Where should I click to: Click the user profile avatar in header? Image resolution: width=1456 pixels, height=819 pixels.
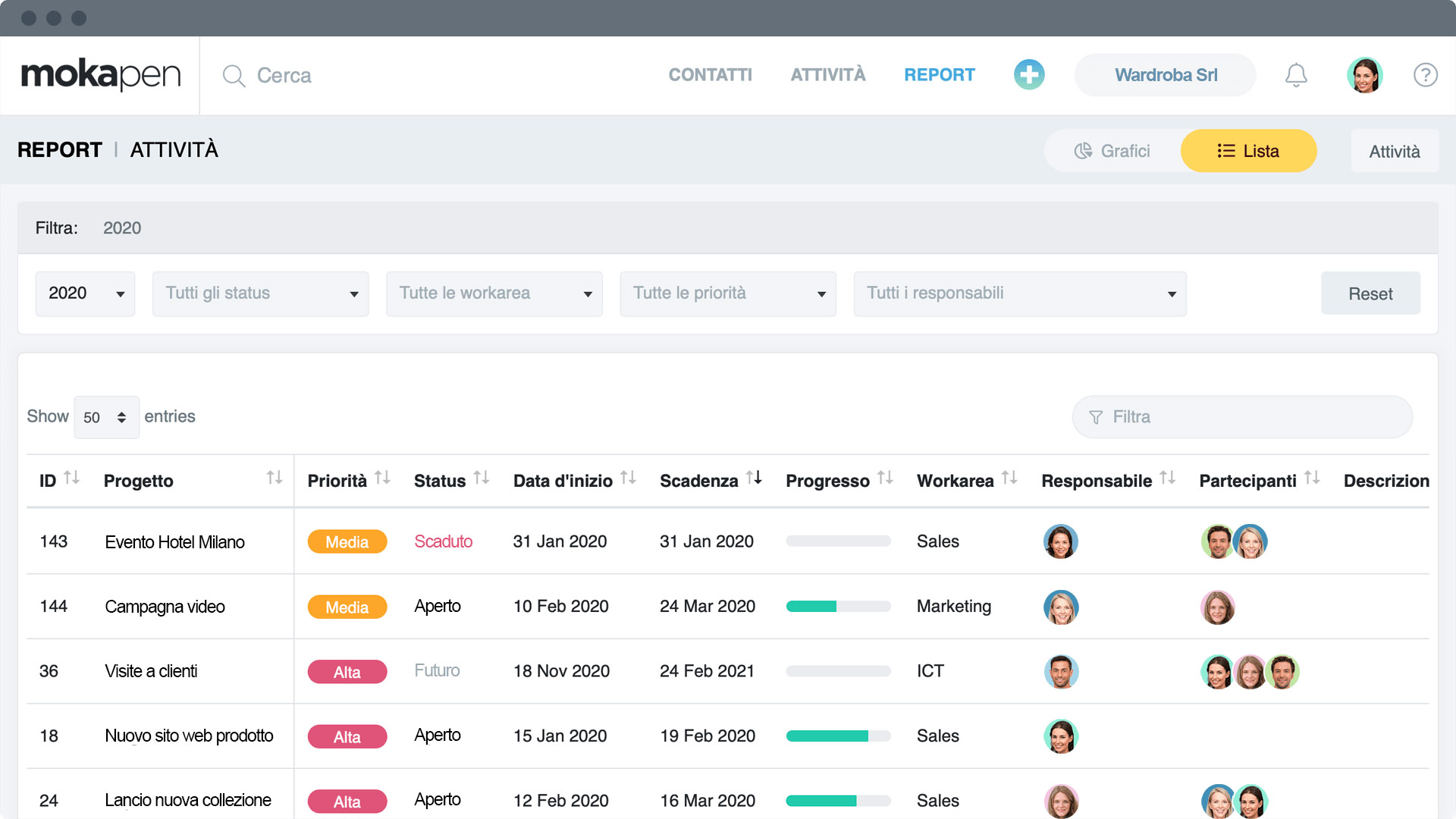click(1364, 75)
